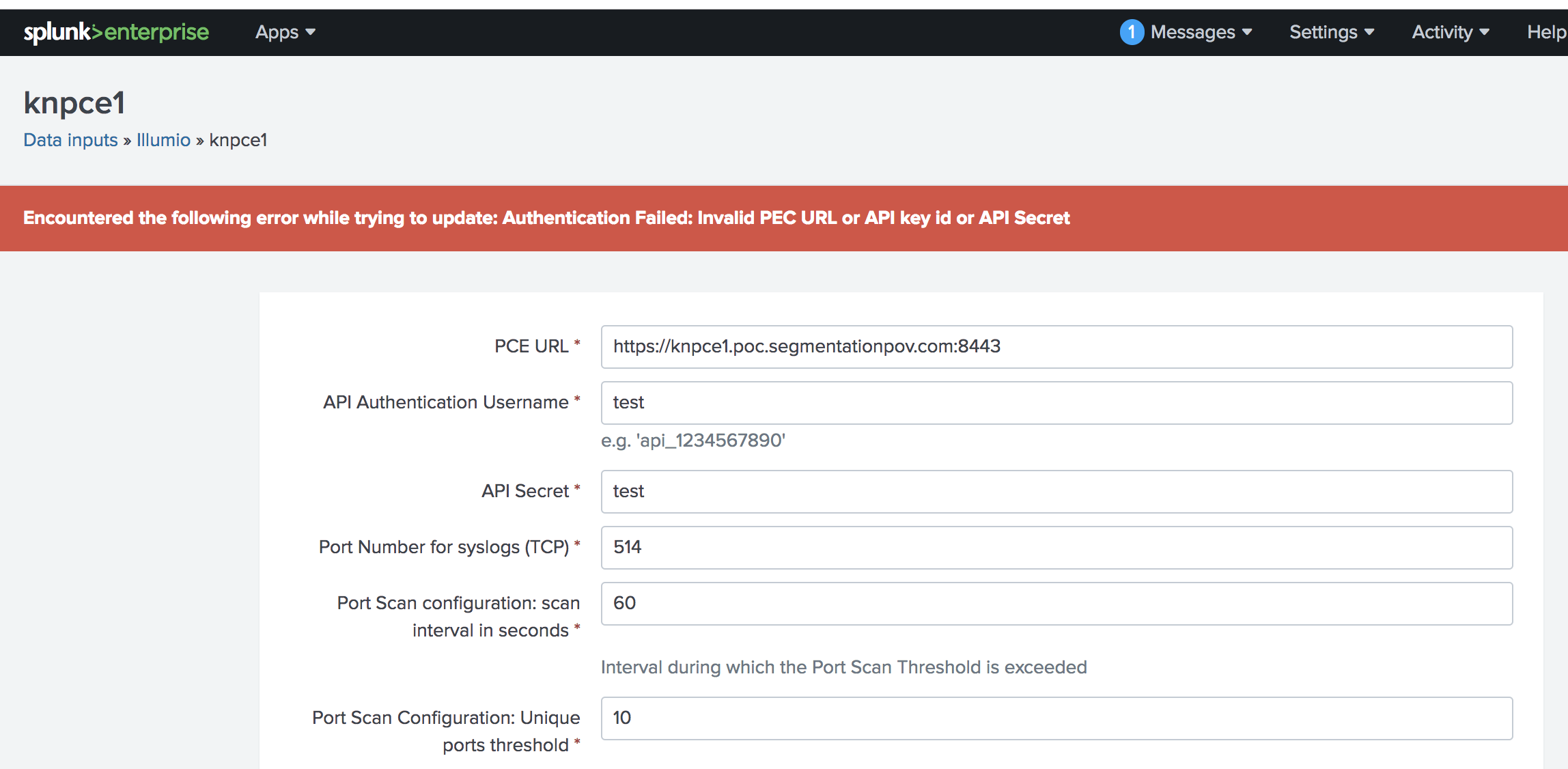Click the API Secret label
1568x769 pixels.
click(x=531, y=491)
